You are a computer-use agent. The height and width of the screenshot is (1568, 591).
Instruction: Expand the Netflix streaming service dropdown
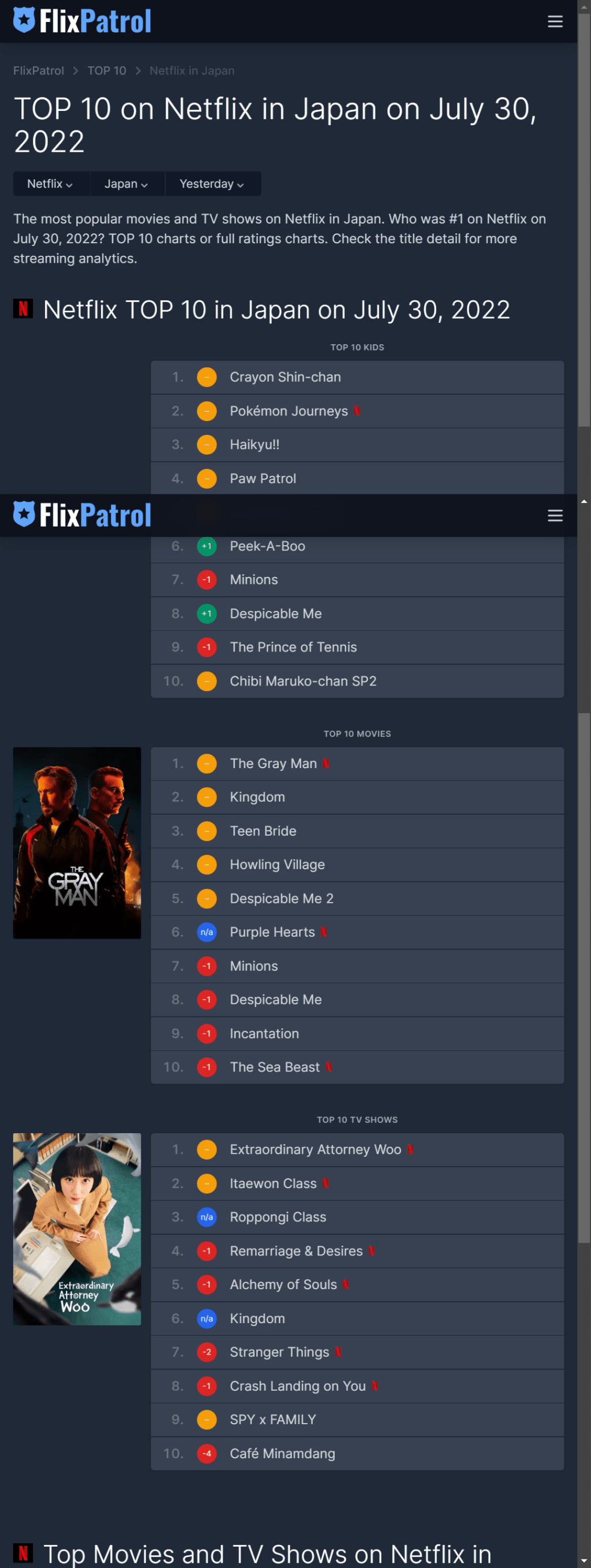[50, 184]
